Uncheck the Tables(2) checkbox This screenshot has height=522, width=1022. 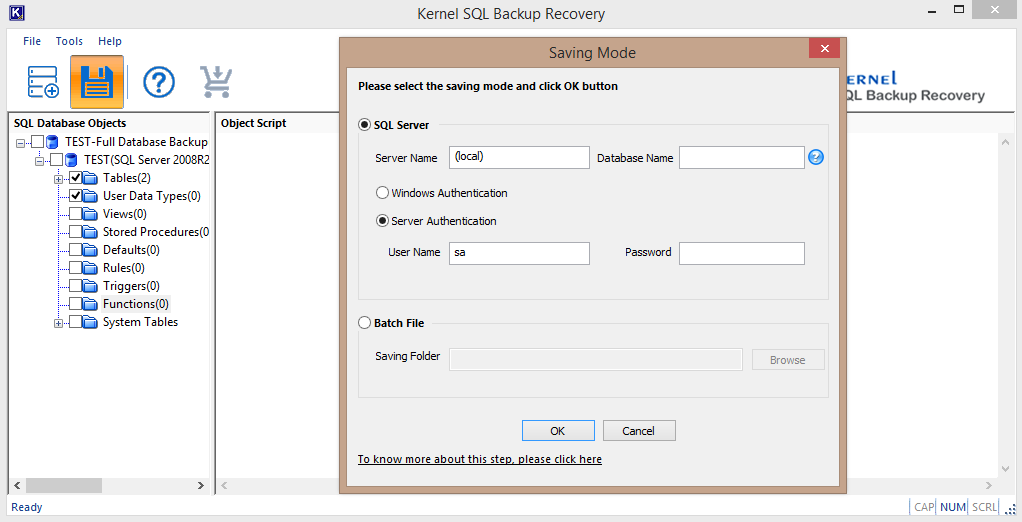(x=76, y=178)
